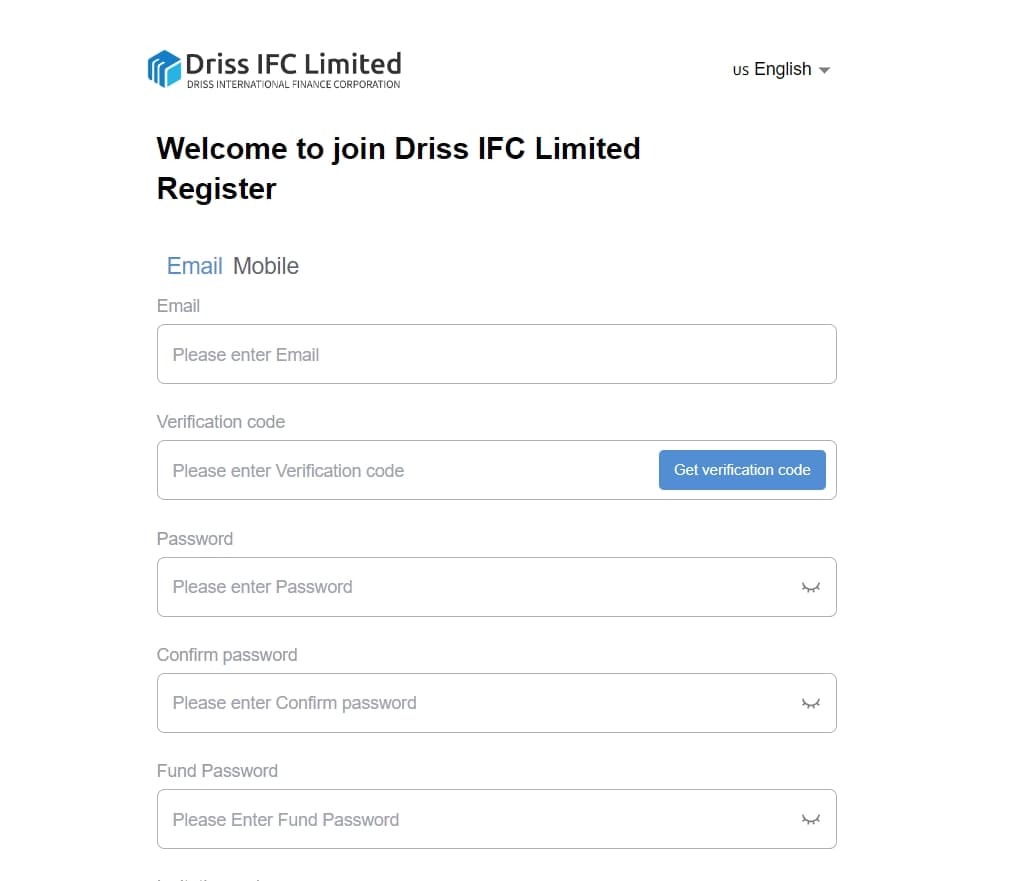Expand the language dropdown arrow
The image size is (1016, 881).
tap(824, 70)
